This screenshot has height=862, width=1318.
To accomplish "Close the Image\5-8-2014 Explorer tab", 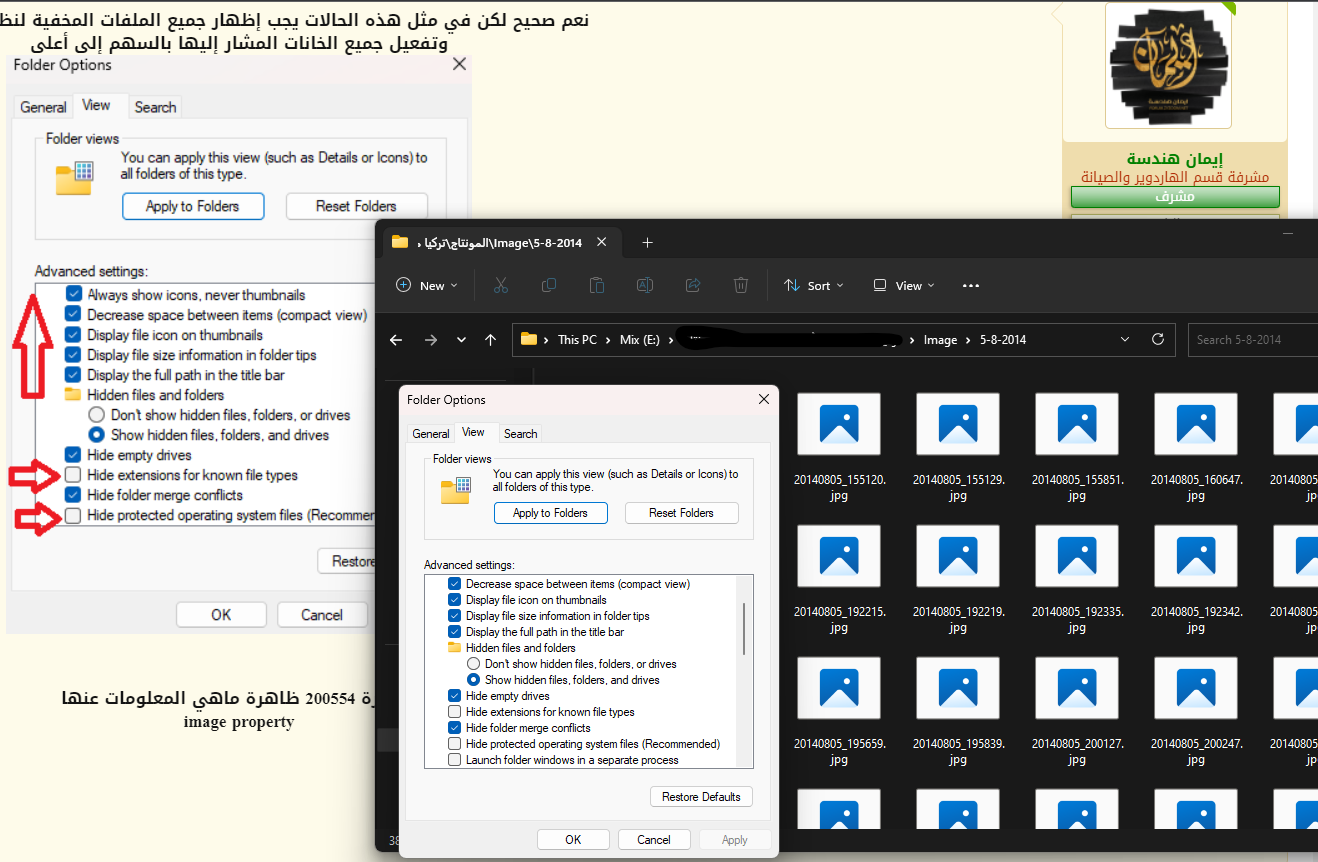I will (602, 242).
